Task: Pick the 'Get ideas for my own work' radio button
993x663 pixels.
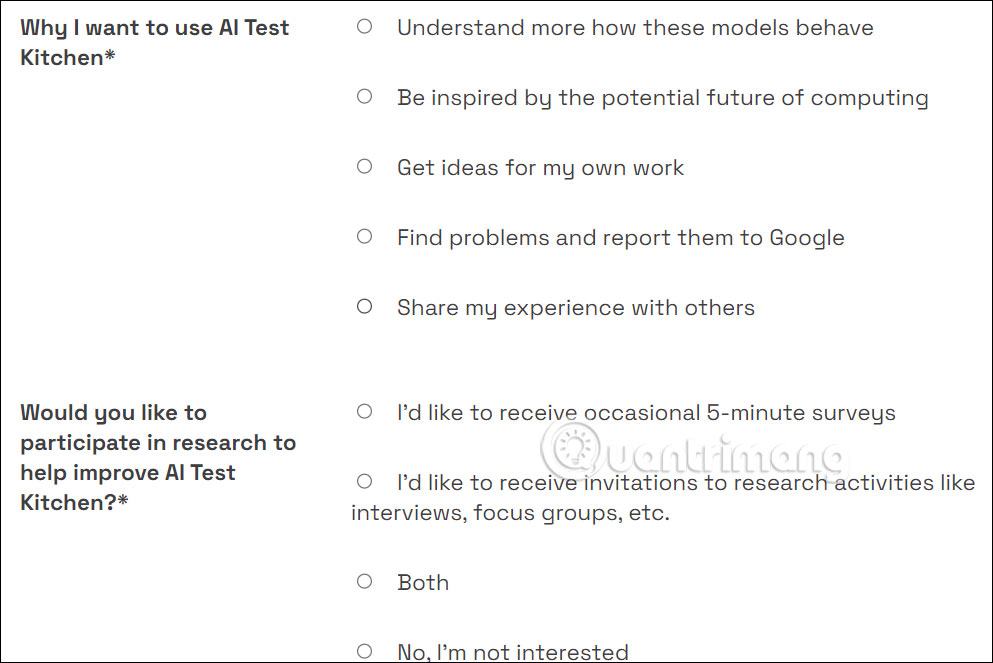Action: click(x=364, y=167)
